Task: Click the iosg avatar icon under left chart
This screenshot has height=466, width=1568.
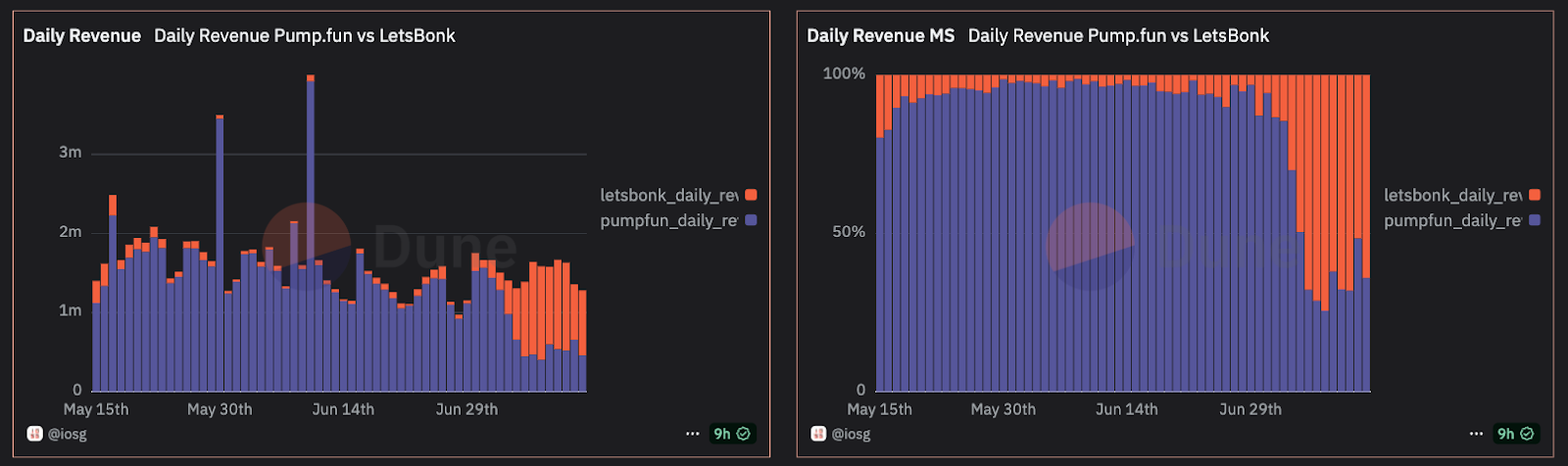Action: 34,434
